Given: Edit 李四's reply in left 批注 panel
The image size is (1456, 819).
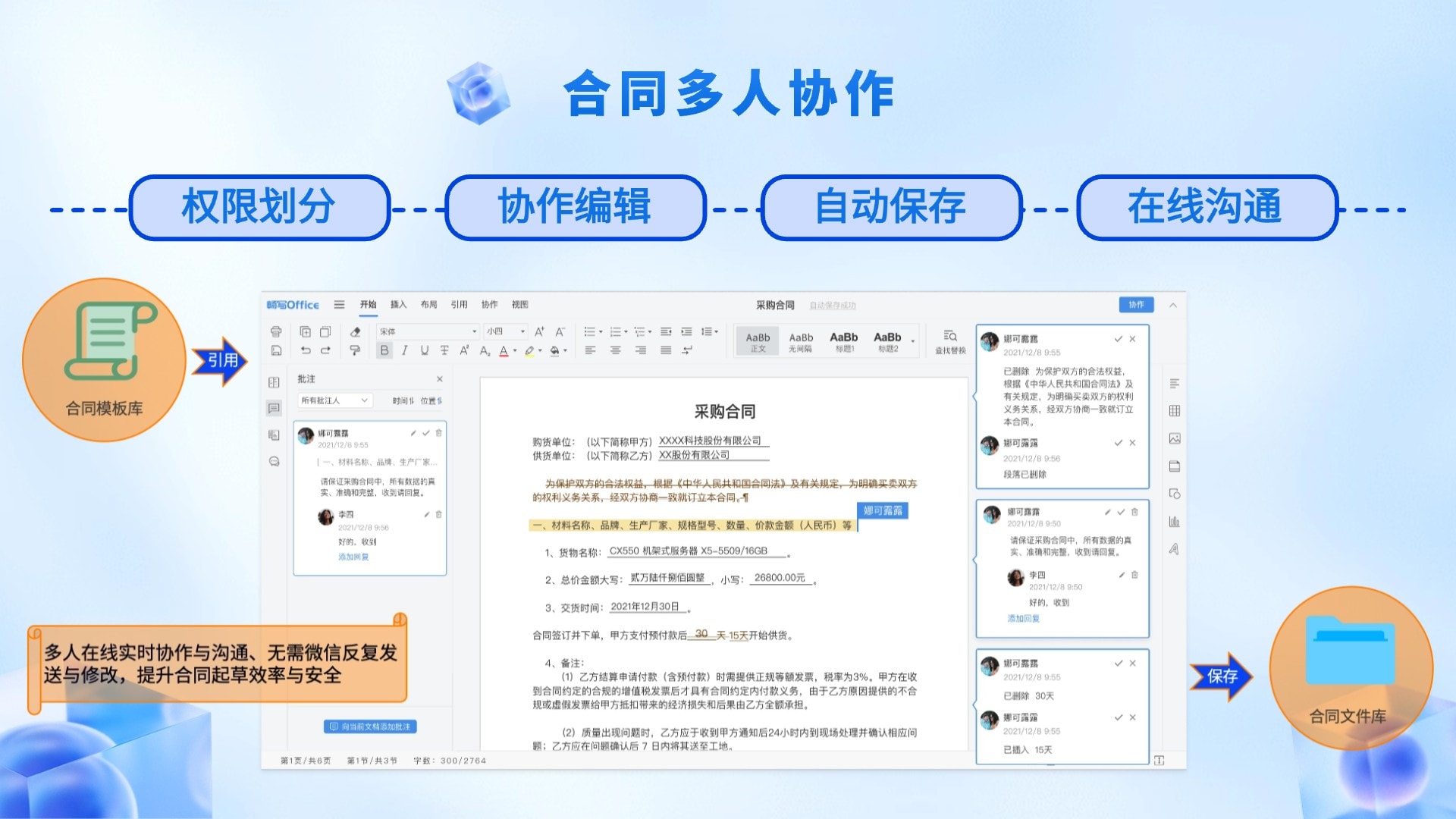Looking at the screenshot, I should click(426, 514).
